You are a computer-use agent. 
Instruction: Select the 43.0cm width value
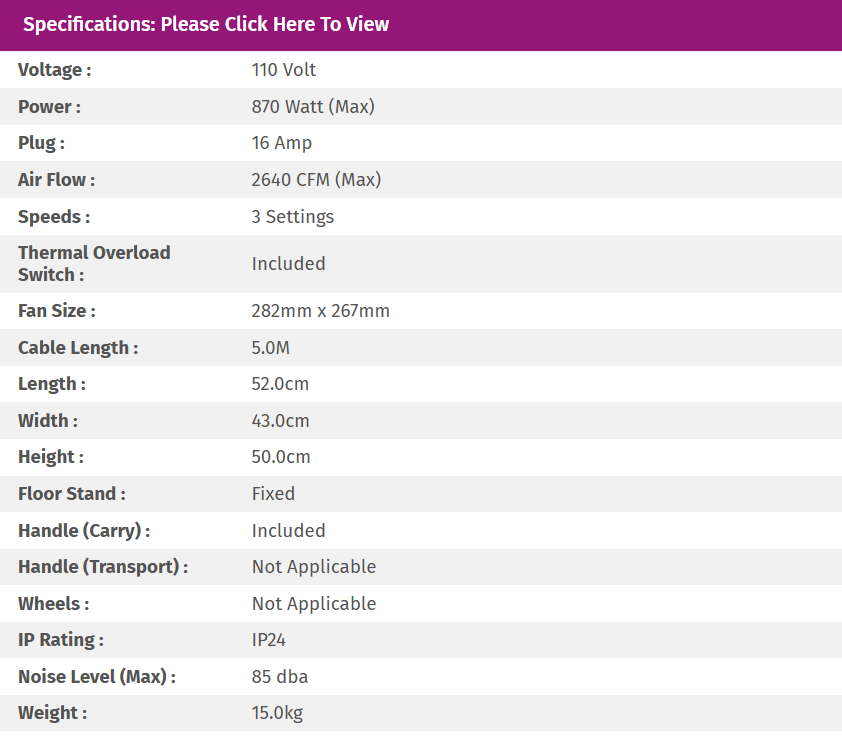281,421
